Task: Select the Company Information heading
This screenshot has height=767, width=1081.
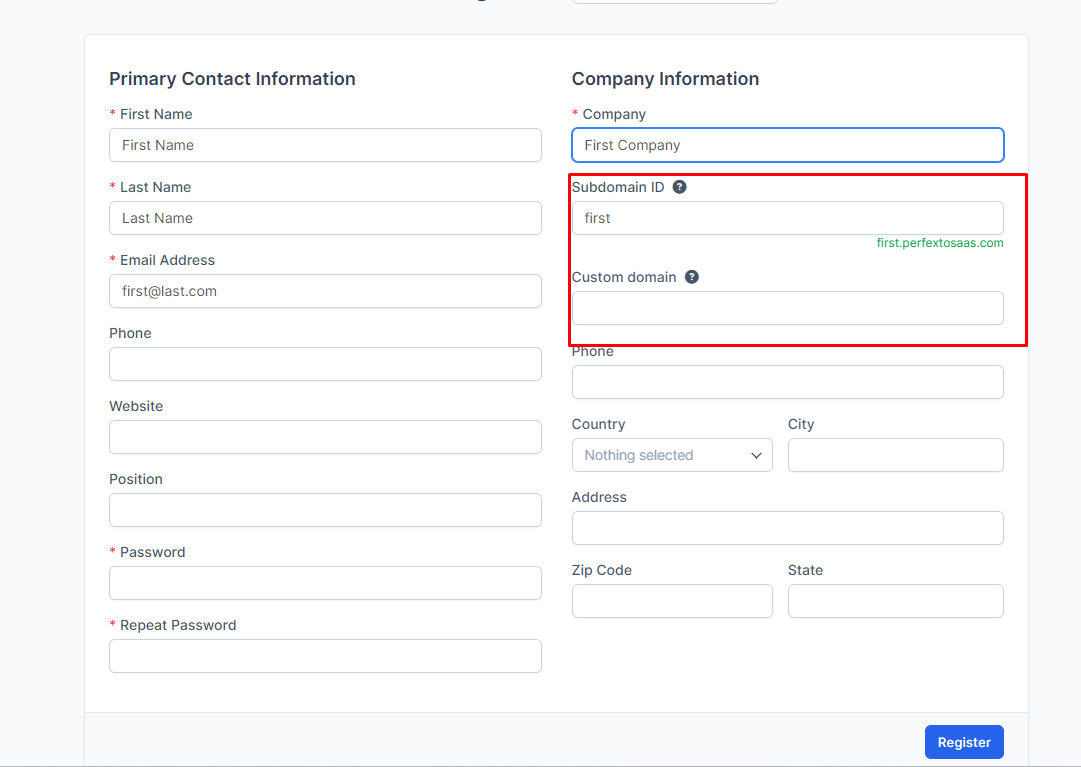Action: coord(665,79)
